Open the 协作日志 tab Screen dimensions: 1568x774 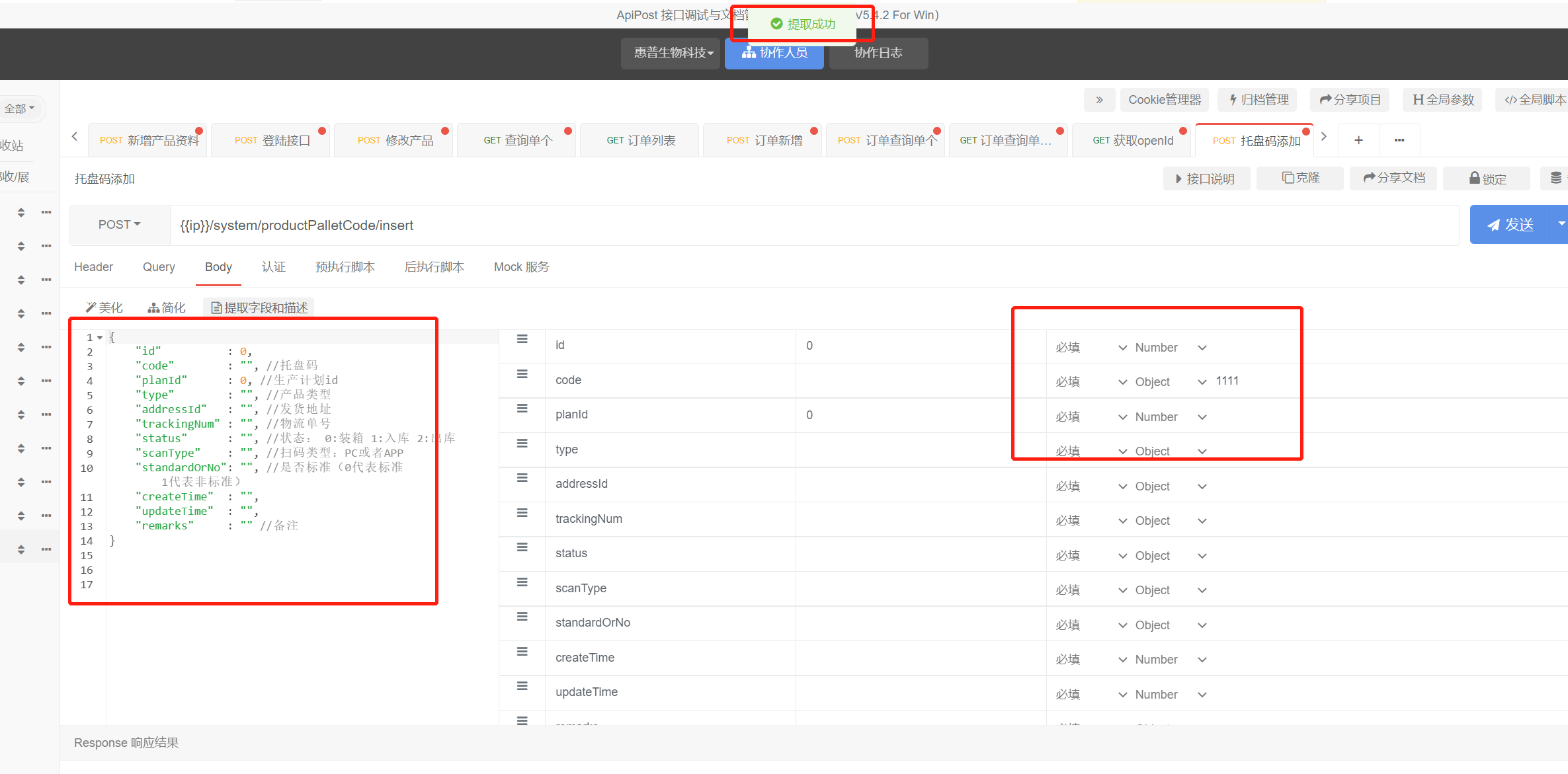tap(878, 53)
